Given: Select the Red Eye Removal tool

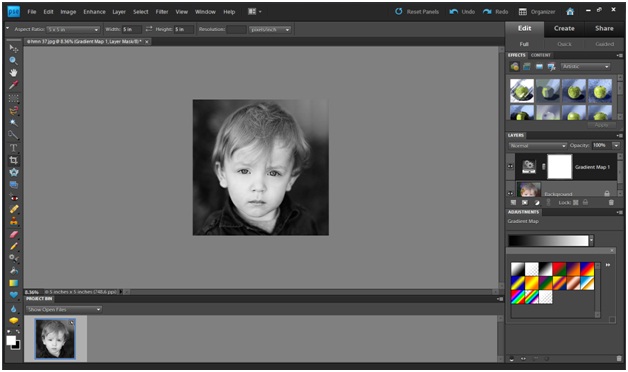Looking at the screenshot, I should pyautogui.click(x=14, y=198).
